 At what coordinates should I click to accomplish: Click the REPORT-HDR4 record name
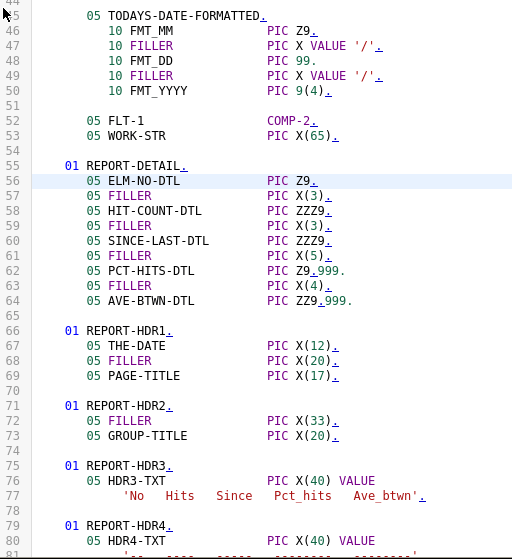coord(126,525)
